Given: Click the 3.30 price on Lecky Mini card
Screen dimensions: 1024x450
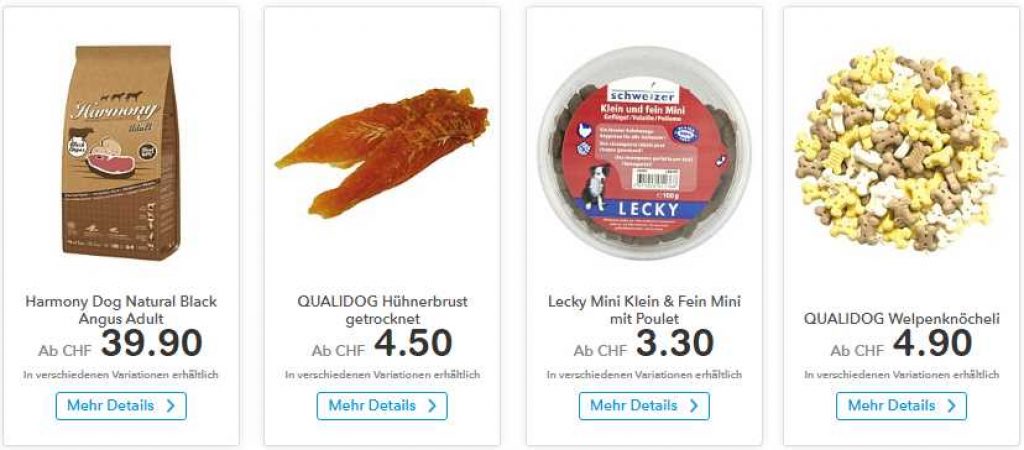Looking at the screenshot, I should 675,343.
